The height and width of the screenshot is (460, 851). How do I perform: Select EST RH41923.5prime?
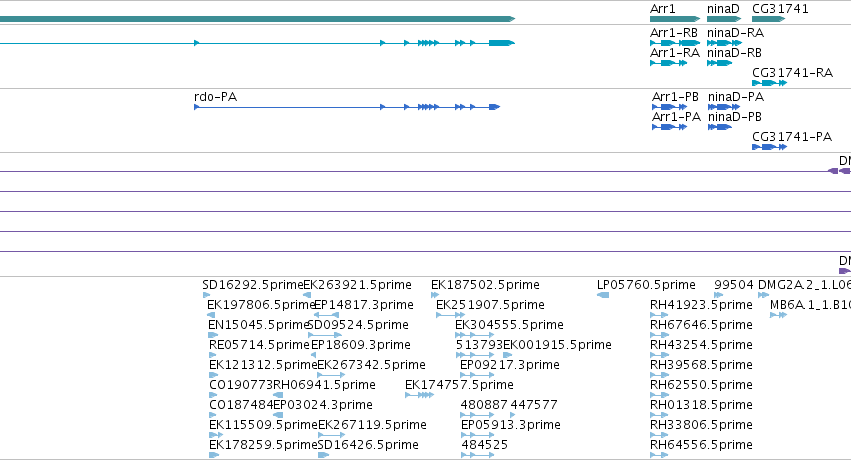coord(701,305)
